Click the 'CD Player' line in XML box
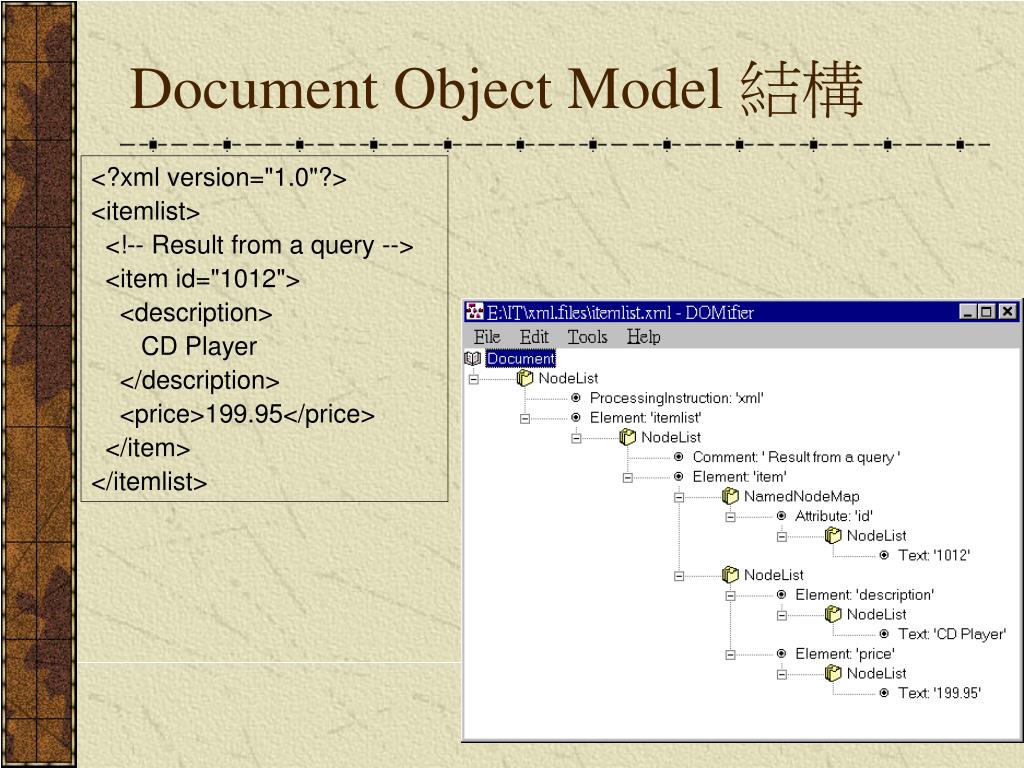Screen dimensions: 1024x768 (199, 347)
